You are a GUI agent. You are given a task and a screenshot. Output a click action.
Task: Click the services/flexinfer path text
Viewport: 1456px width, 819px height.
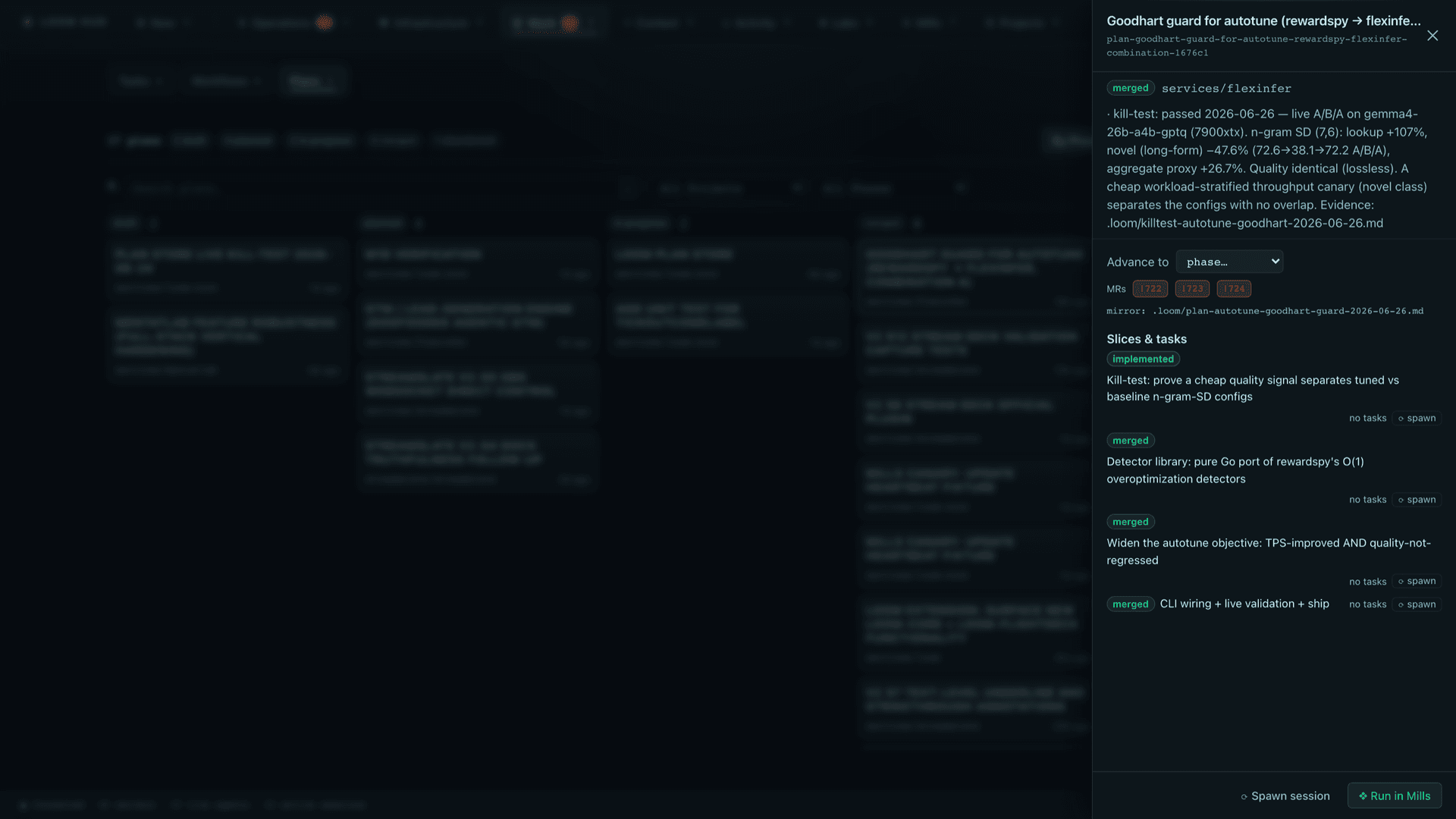pyautogui.click(x=1226, y=88)
